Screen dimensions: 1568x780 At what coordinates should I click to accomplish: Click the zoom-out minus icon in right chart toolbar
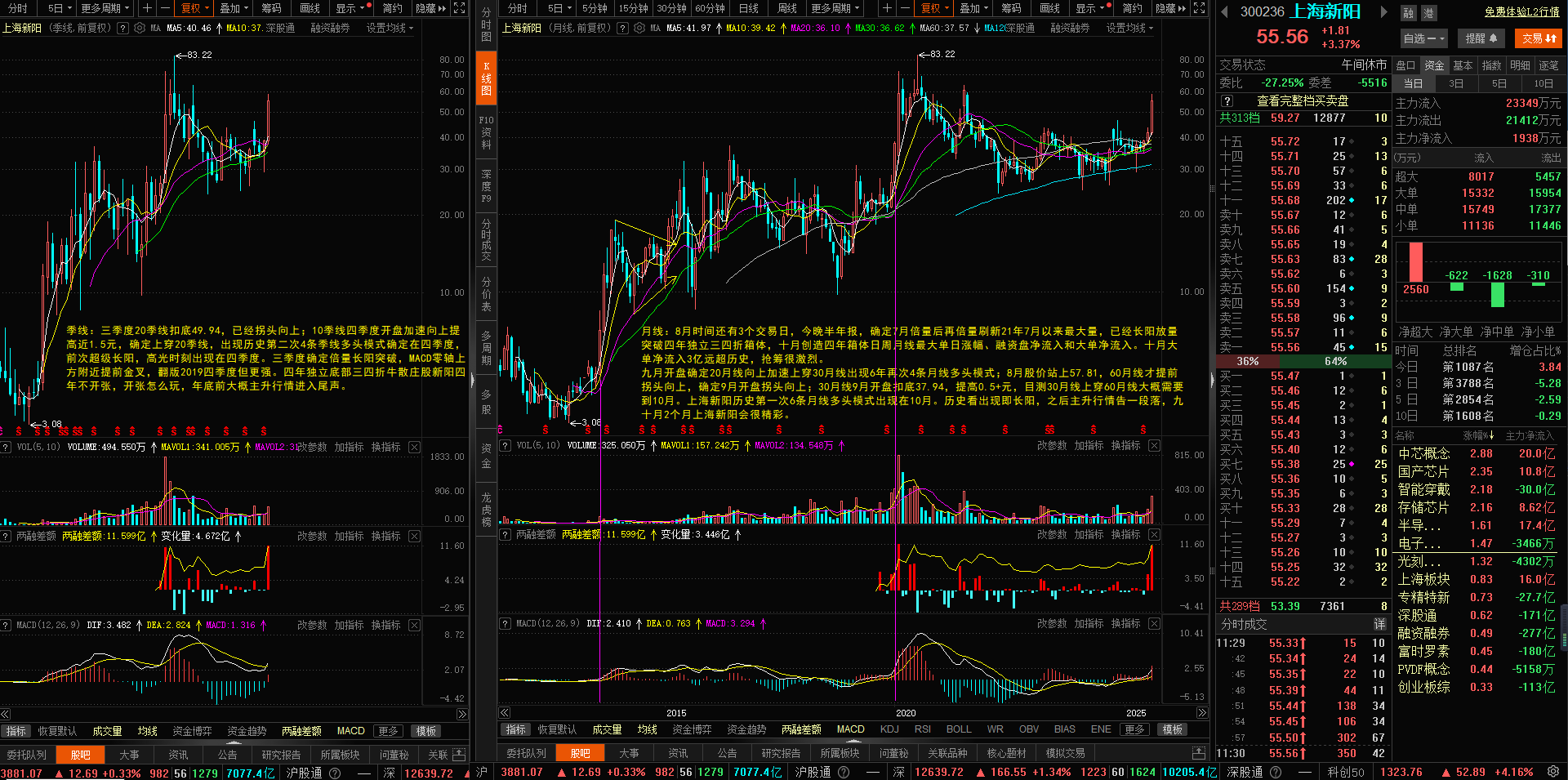click(x=905, y=8)
